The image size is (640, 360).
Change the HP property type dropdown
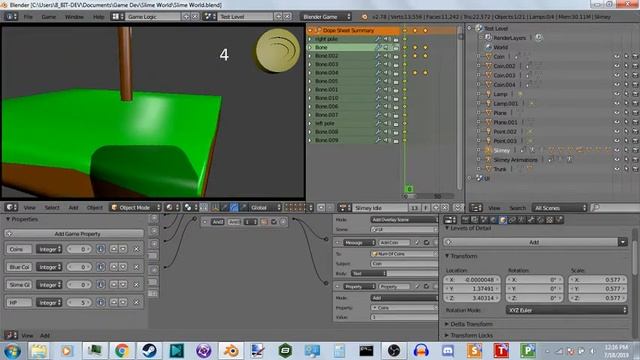coord(49,302)
